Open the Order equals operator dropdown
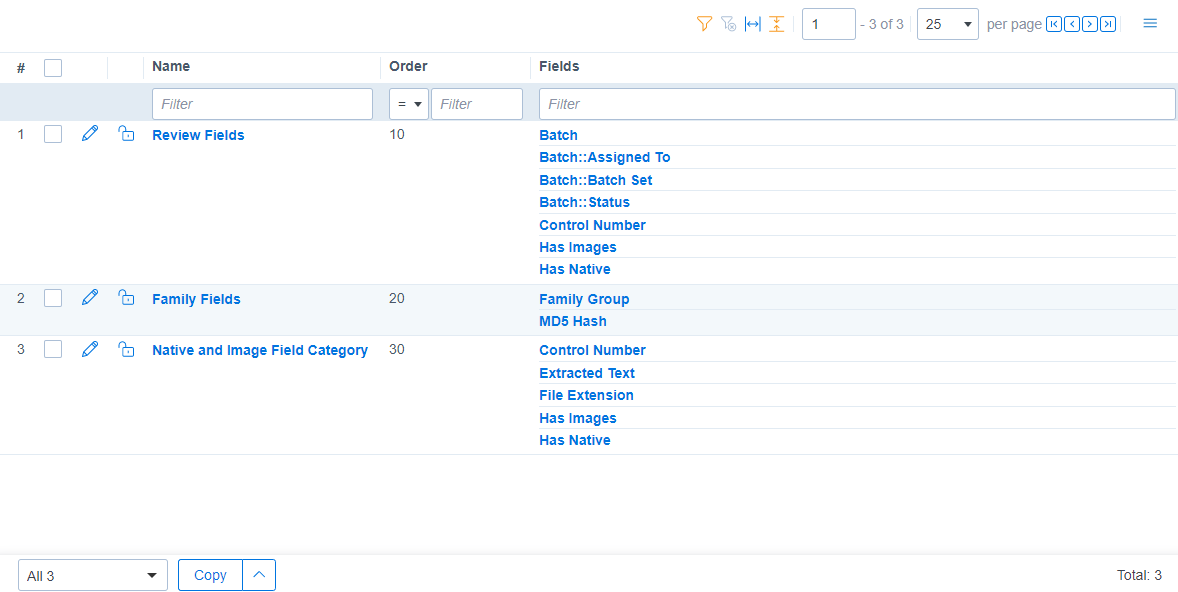Image resolution: width=1178 pixels, height=592 pixels. click(409, 104)
